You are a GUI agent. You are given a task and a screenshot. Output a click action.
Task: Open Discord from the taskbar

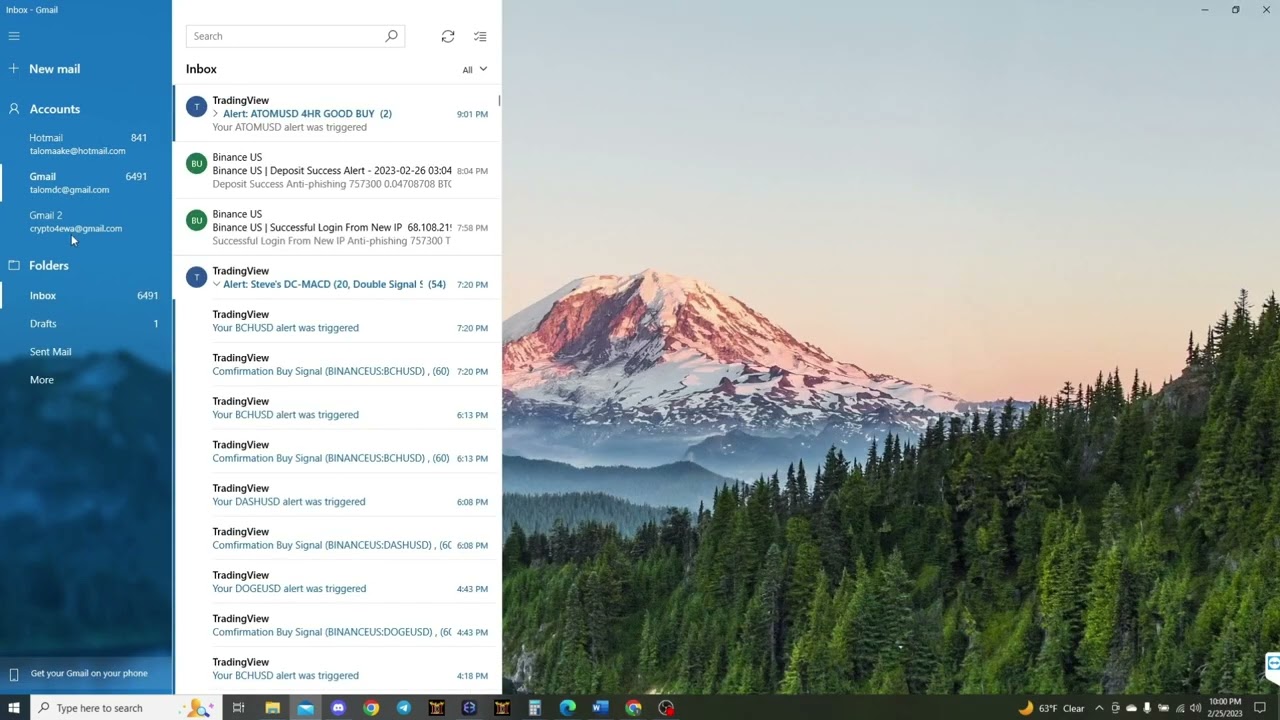pos(338,708)
